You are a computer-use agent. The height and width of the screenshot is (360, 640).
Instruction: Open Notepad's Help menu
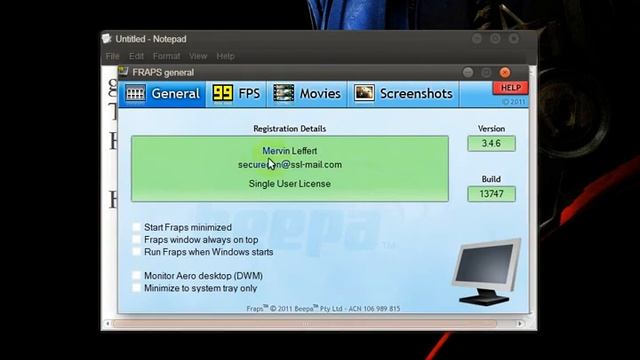(225, 56)
